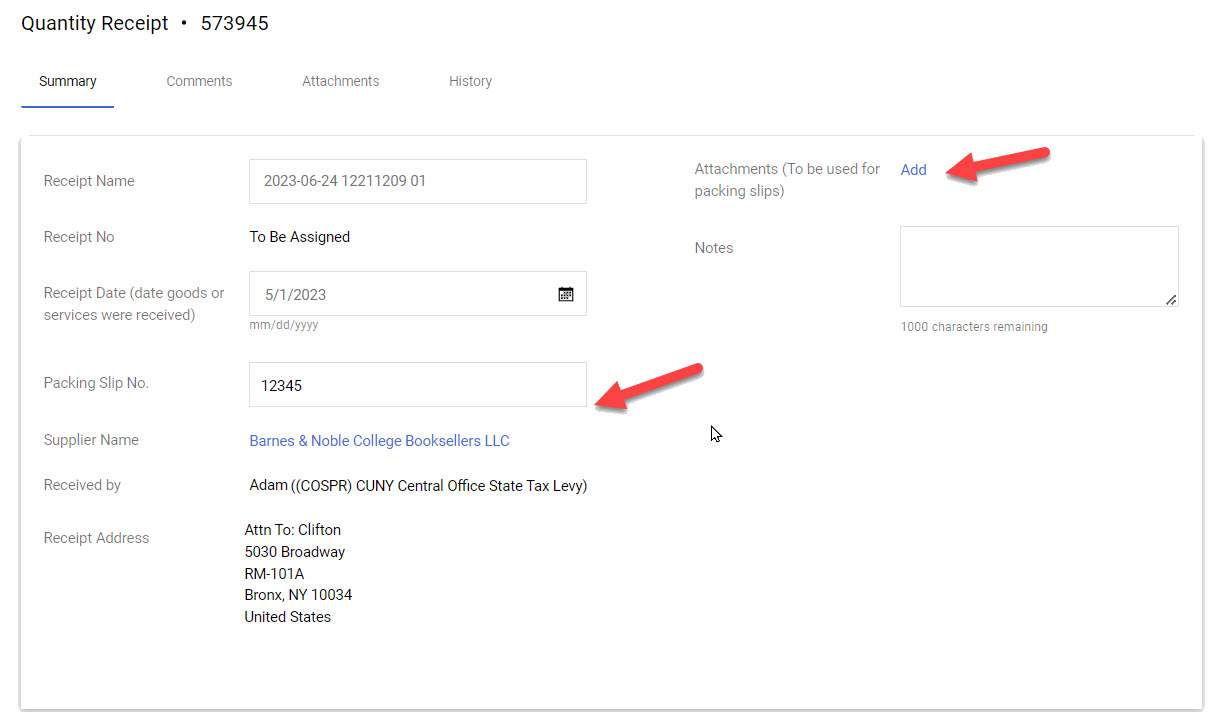The height and width of the screenshot is (712, 1216).
Task: Click the Quantity Receipt page title
Action: [93, 23]
